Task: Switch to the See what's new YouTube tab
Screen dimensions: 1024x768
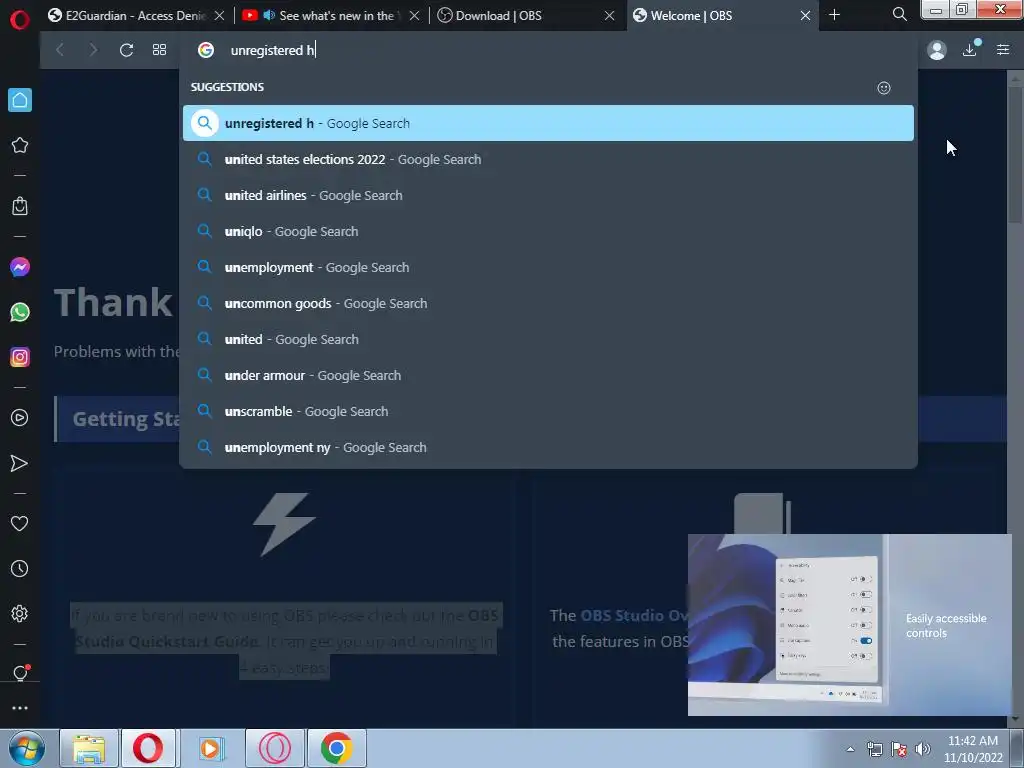Action: click(x=330, y=16)
